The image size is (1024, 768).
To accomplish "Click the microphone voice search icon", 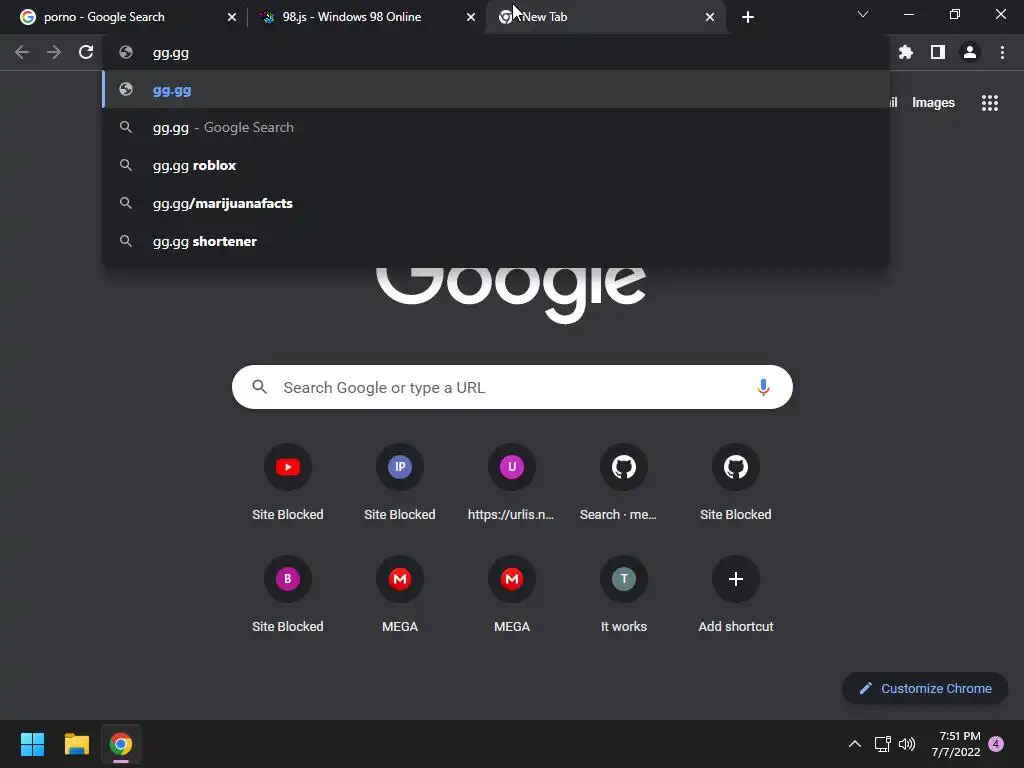I will tap(763, 387).
